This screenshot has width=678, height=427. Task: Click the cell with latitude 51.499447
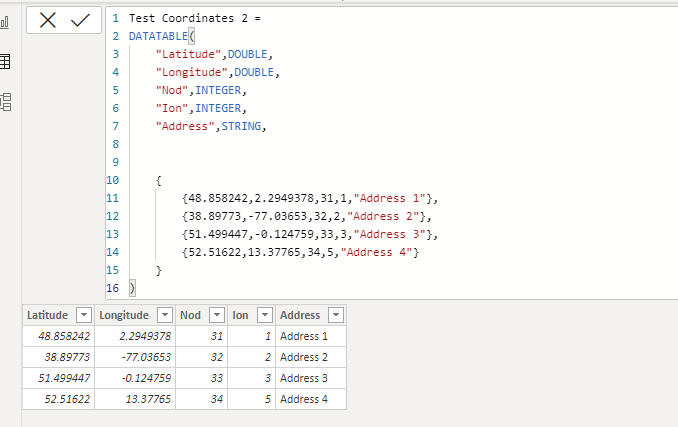(x=58, y=378)
